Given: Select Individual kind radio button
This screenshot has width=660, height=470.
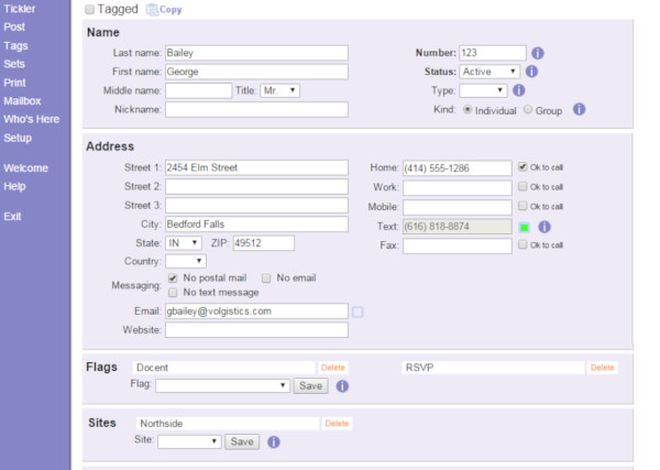Looking at the screenshot, I should (467, 109).
